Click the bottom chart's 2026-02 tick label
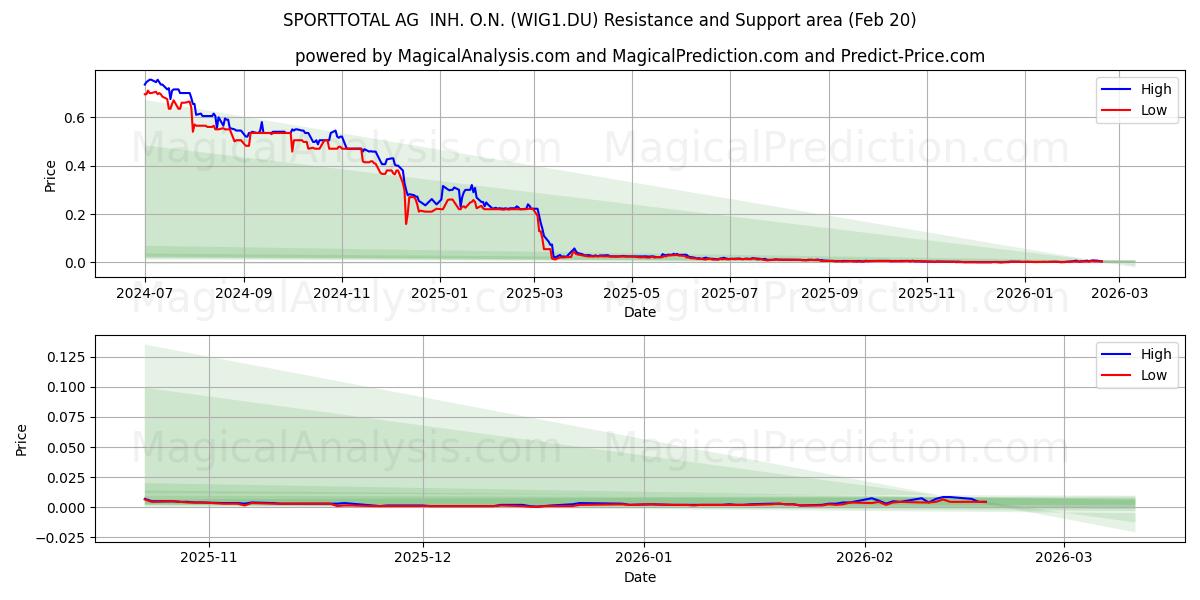The image size is (1200, 600). (x=865, y=558)
